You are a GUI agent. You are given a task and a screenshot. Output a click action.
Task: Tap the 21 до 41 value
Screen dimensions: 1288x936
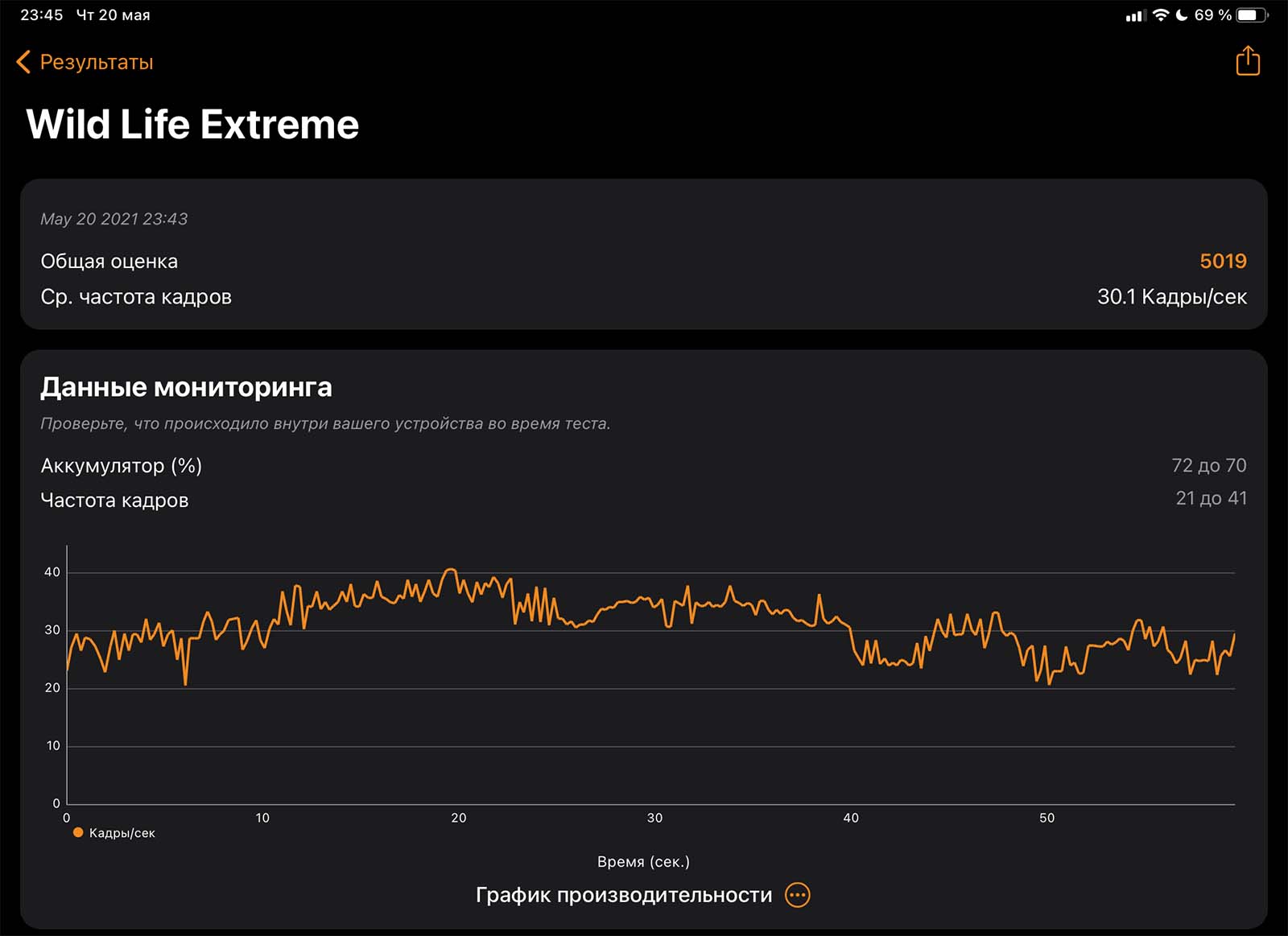click(x=1211, y=498)
